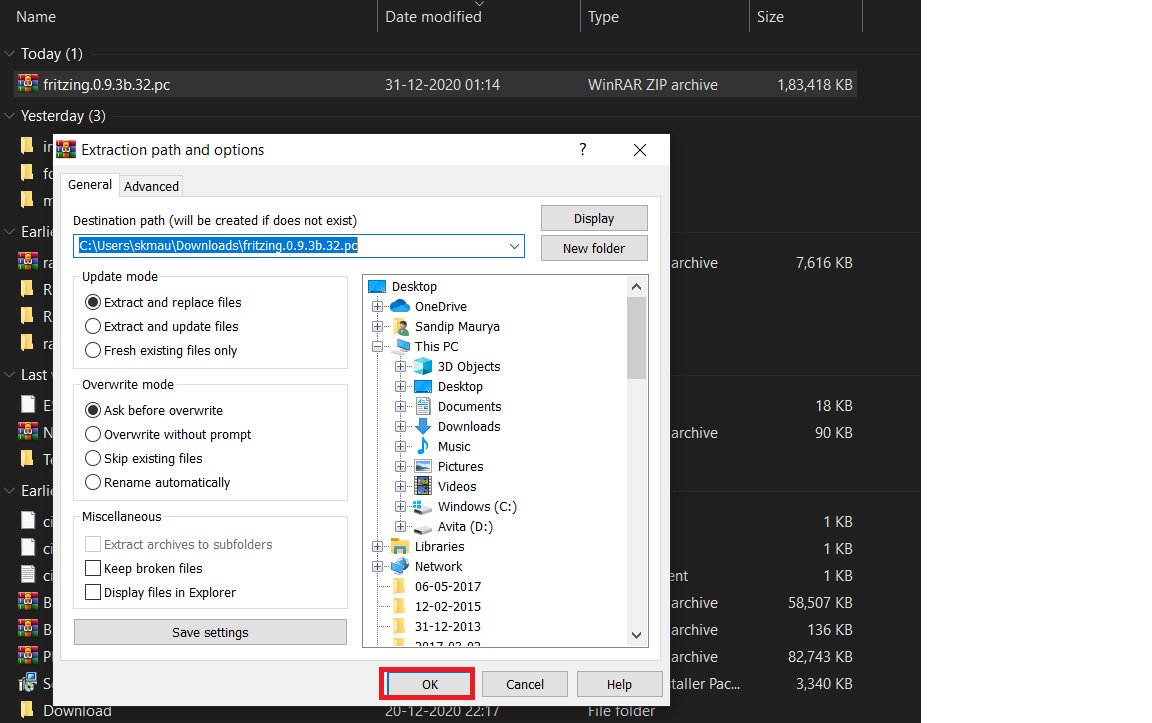Screen dimensions: 1152x723
Task: Collapse the Today (1) group in Explorer
Action: point(10,54)
